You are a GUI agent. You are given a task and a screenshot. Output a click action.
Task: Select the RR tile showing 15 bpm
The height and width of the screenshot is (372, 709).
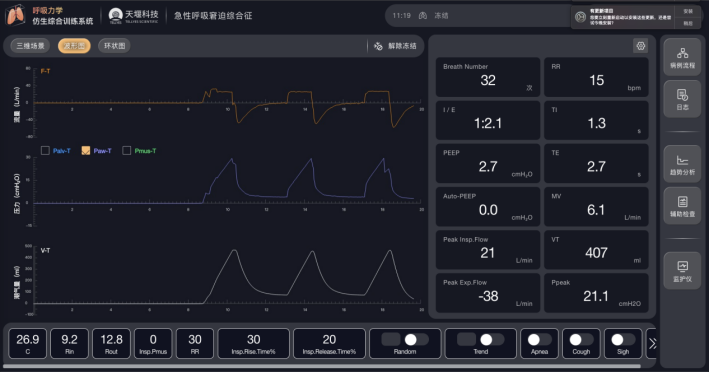(596, 77)
